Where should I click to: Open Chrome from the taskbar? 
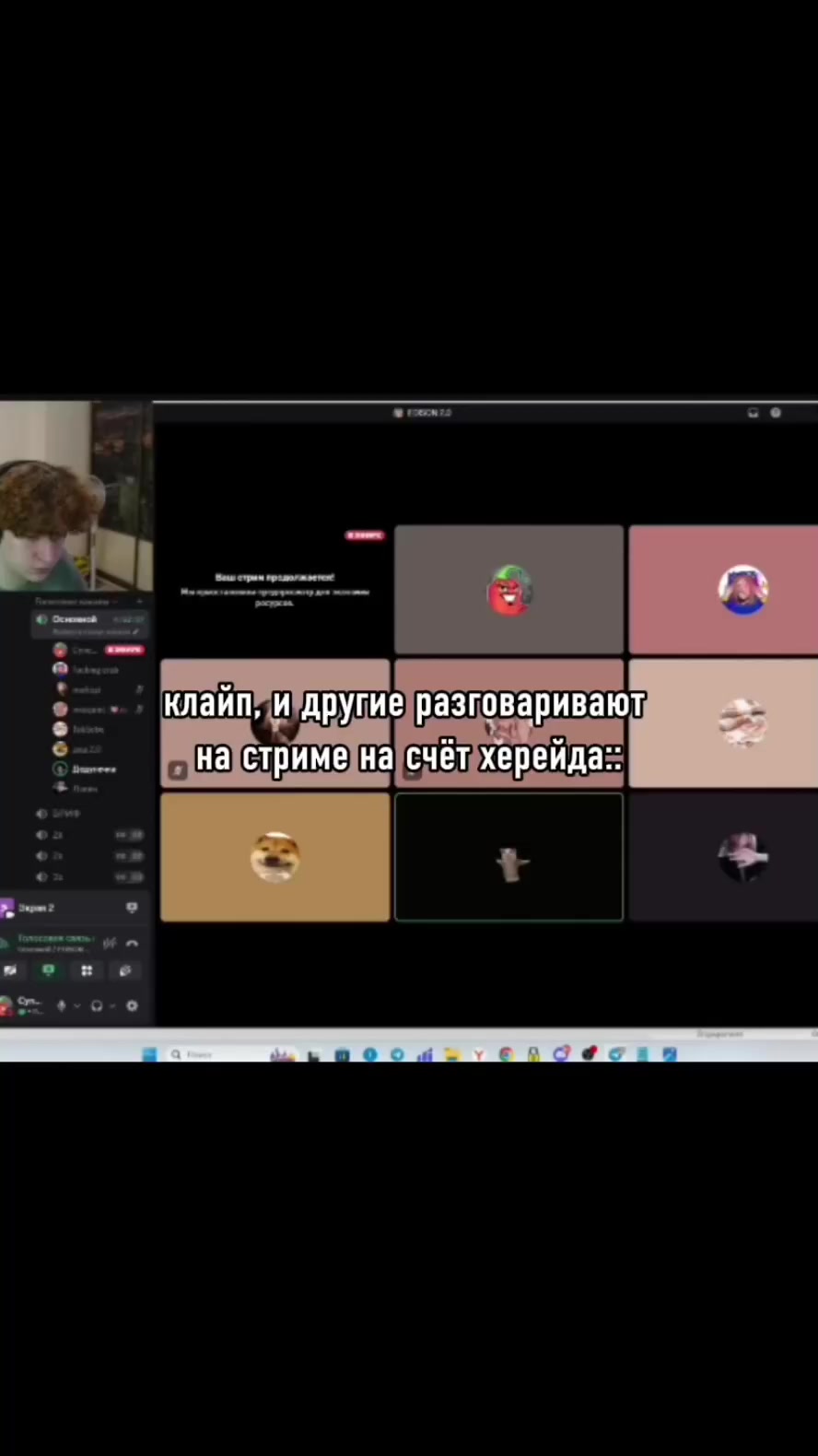coord(506,1054)
